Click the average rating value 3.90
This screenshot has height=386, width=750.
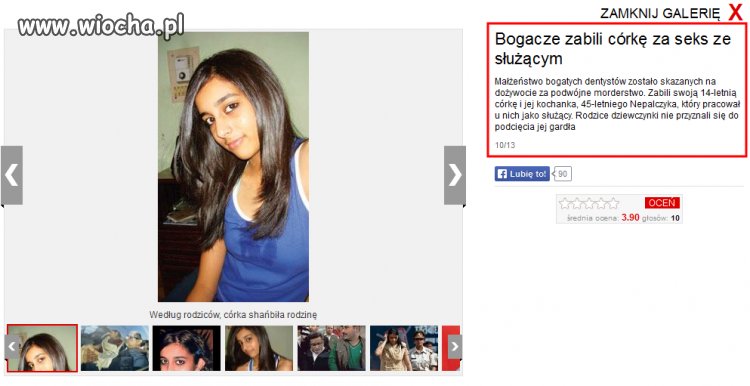coord(630,218)
